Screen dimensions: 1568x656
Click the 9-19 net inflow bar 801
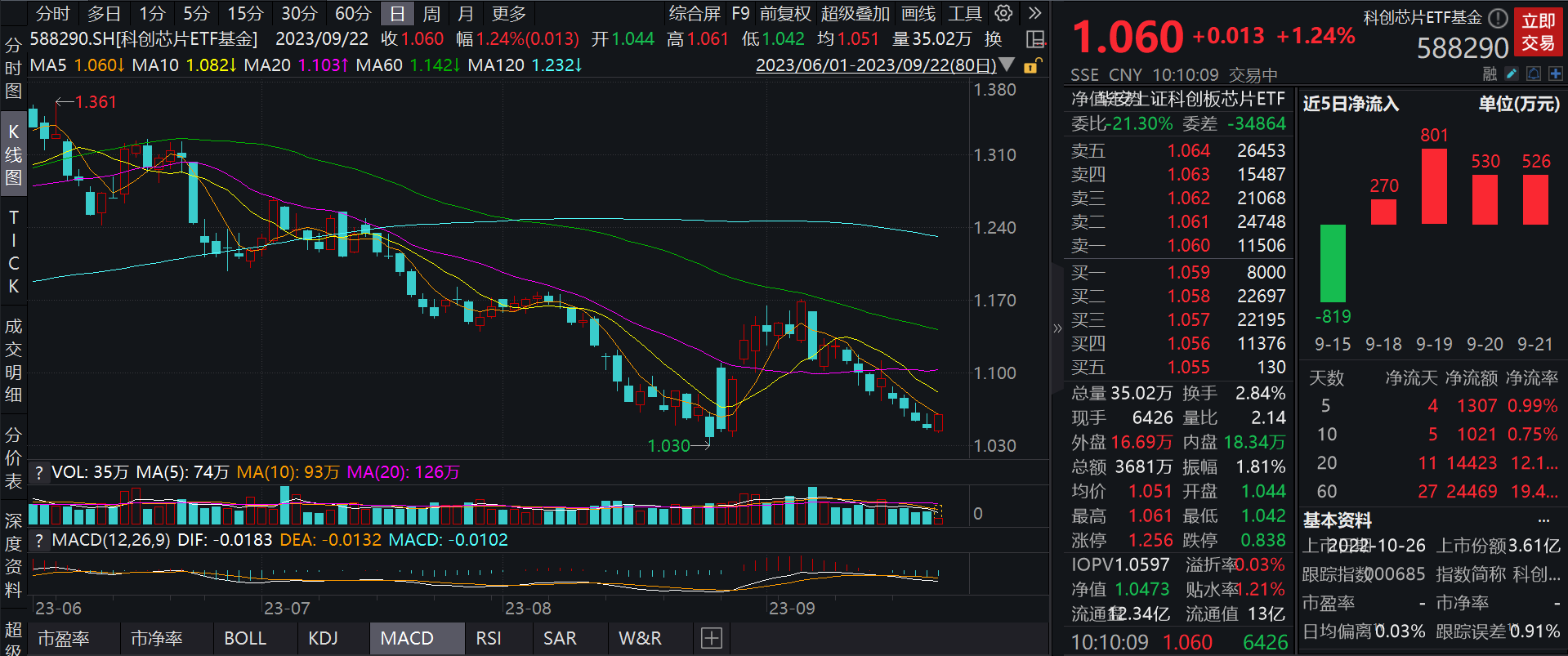(x=1434, y=186)
